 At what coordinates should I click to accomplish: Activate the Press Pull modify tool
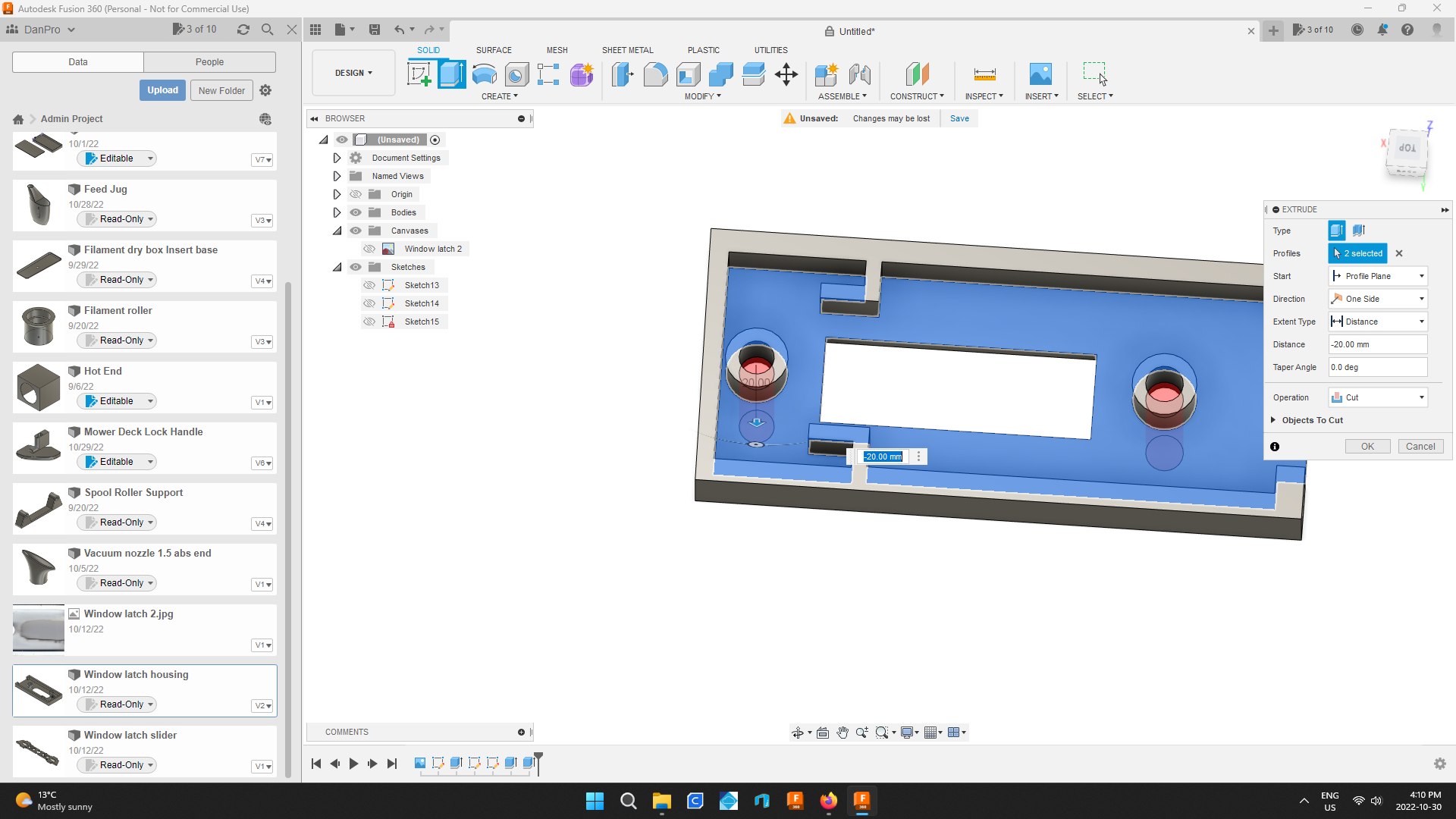[x=622, y=74]
